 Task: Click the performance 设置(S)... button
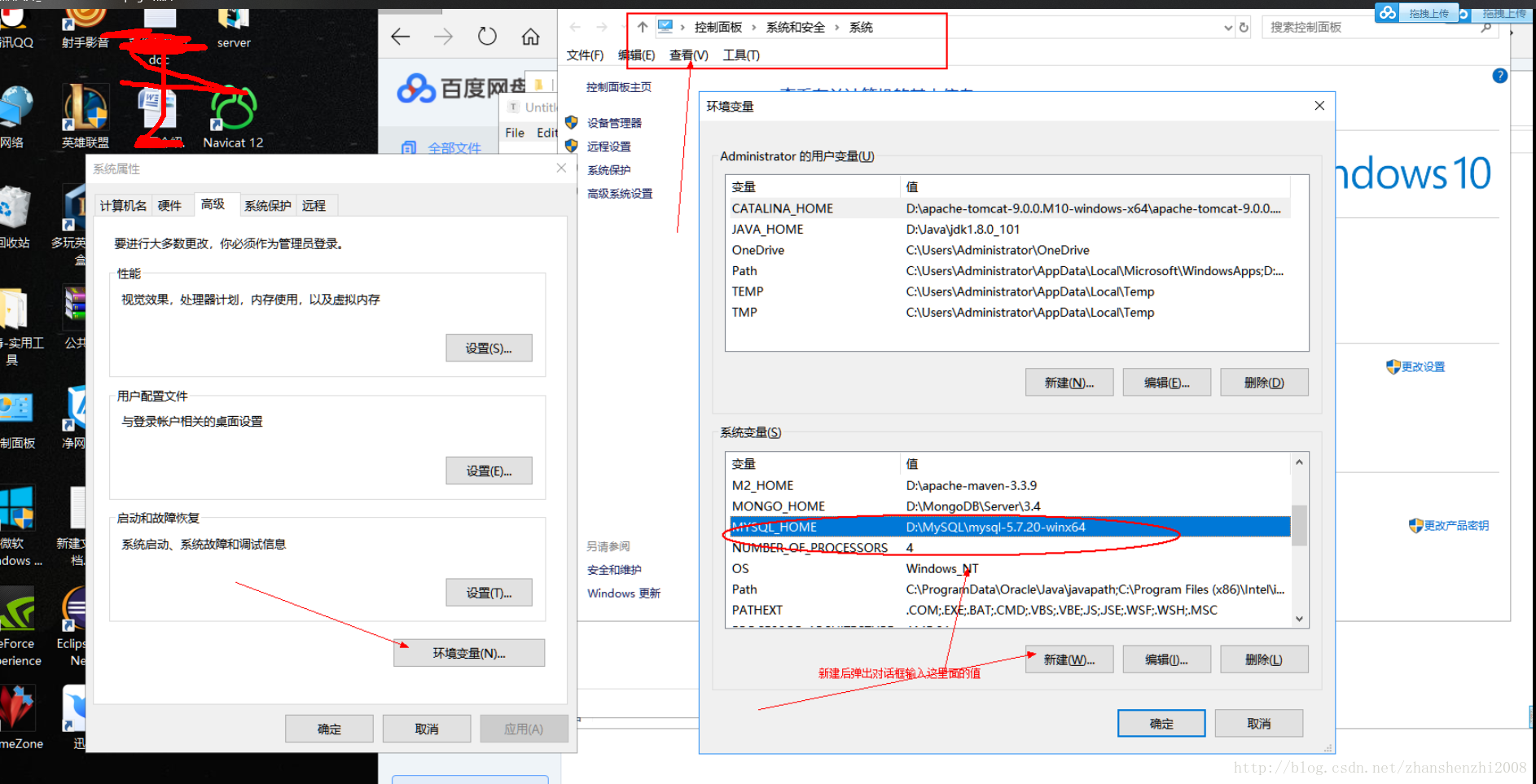pos(489,348)
